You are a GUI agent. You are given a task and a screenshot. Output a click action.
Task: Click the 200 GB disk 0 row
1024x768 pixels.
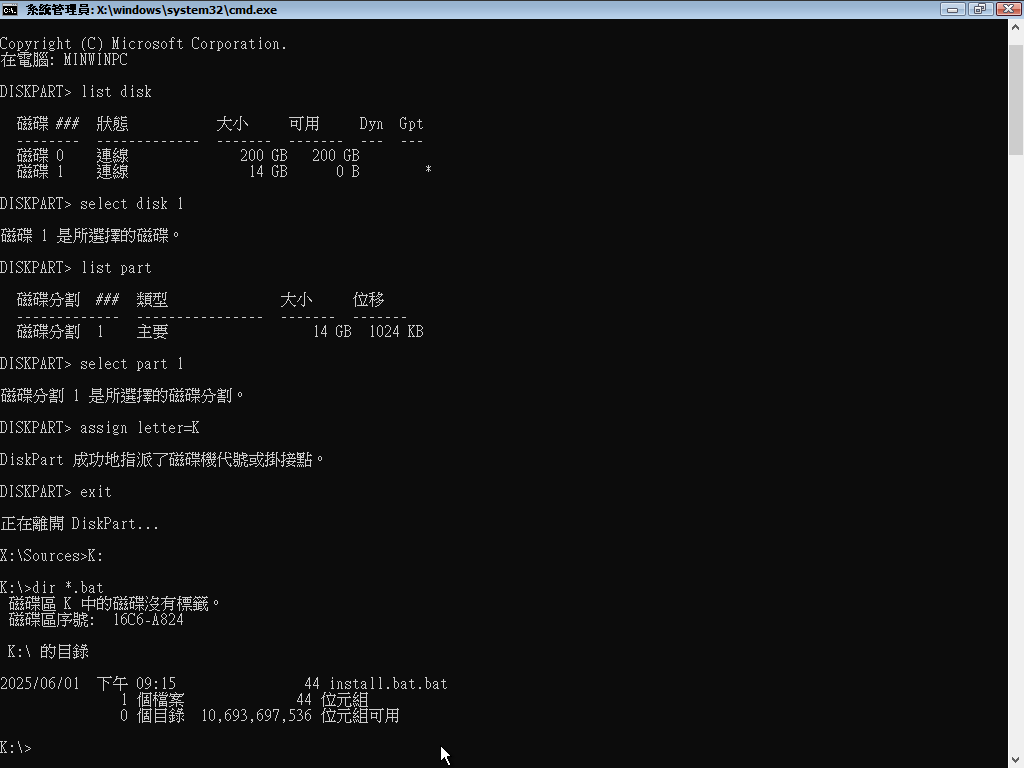click(188, 156)
